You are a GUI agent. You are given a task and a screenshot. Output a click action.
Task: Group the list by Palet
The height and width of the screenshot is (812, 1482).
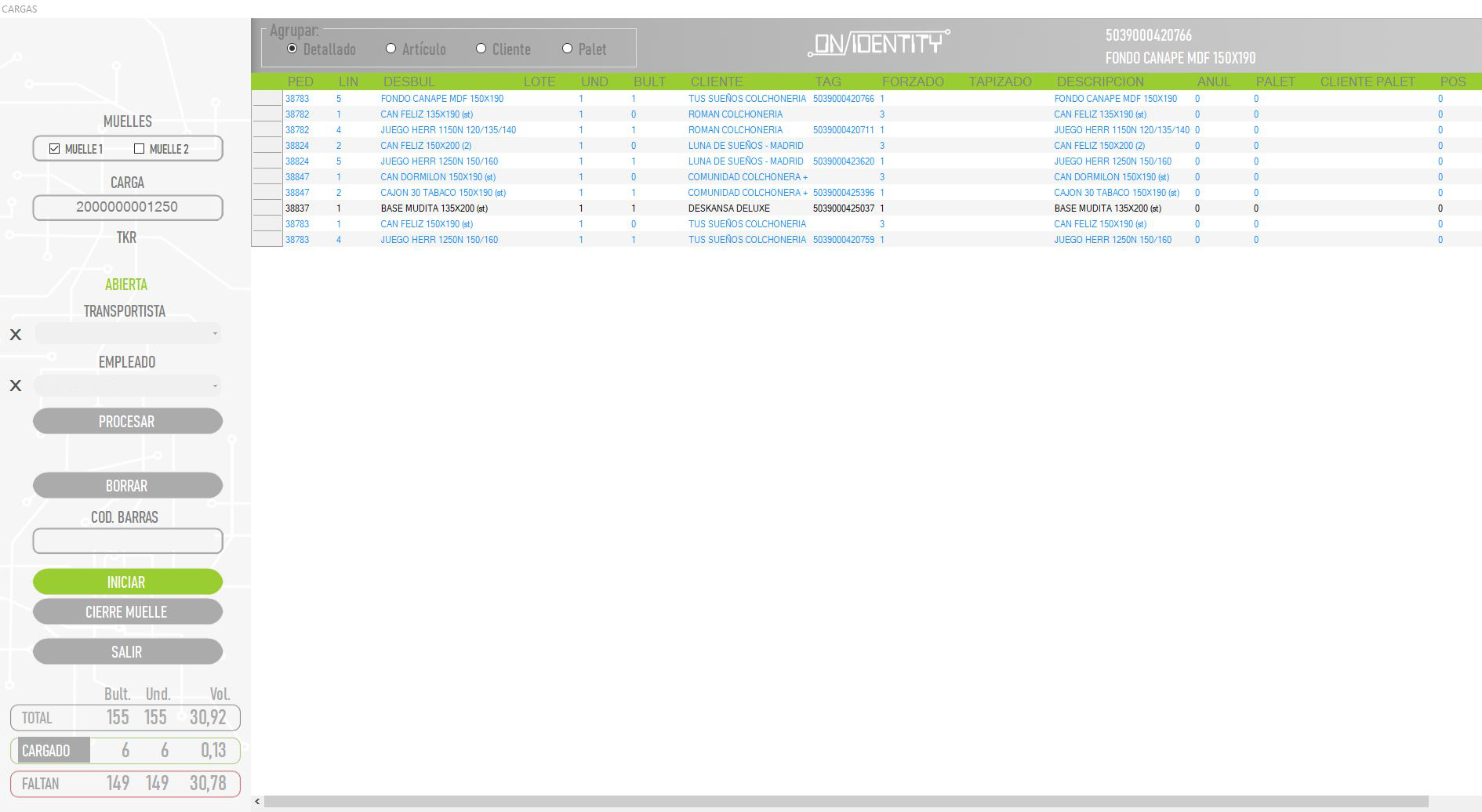(x=567, y=49)
